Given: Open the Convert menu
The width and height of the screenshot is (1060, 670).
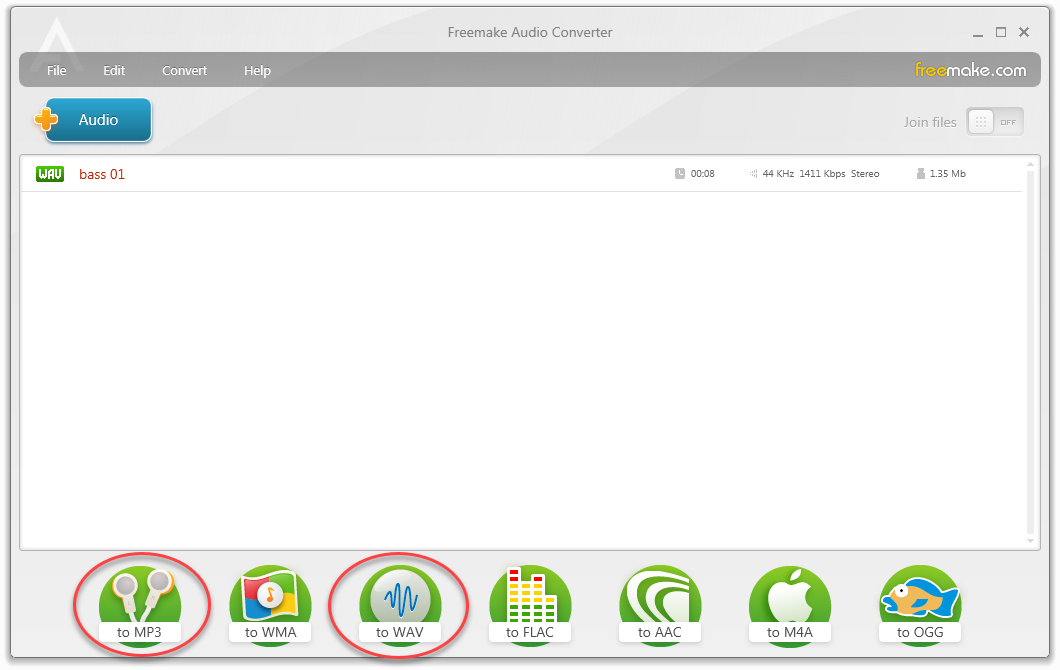Looking at the screenshot, I should [x=184, y=70].
